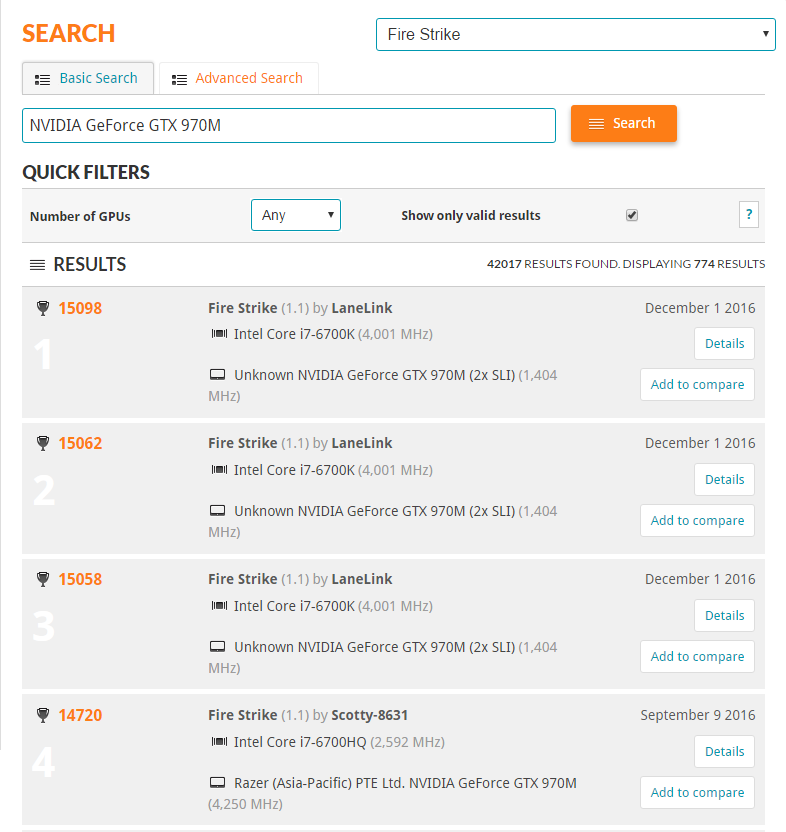Click the GPU monitor icon in result 3

[x=217, y=647]
